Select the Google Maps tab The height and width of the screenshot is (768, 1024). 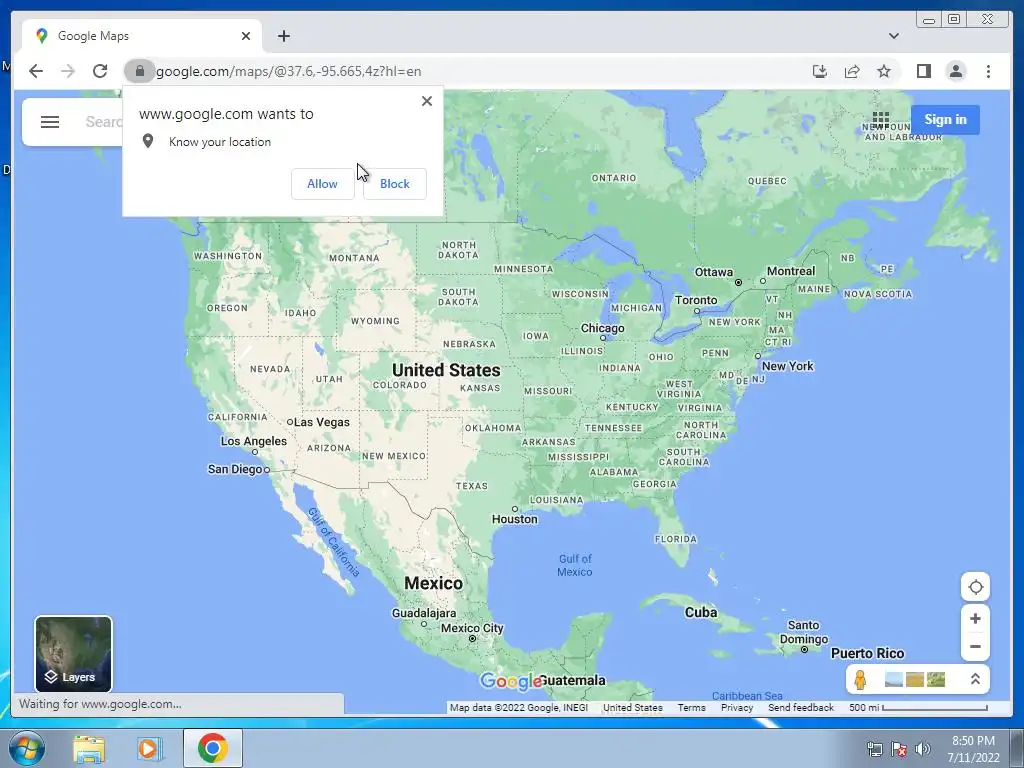click(x=142, y=36)
